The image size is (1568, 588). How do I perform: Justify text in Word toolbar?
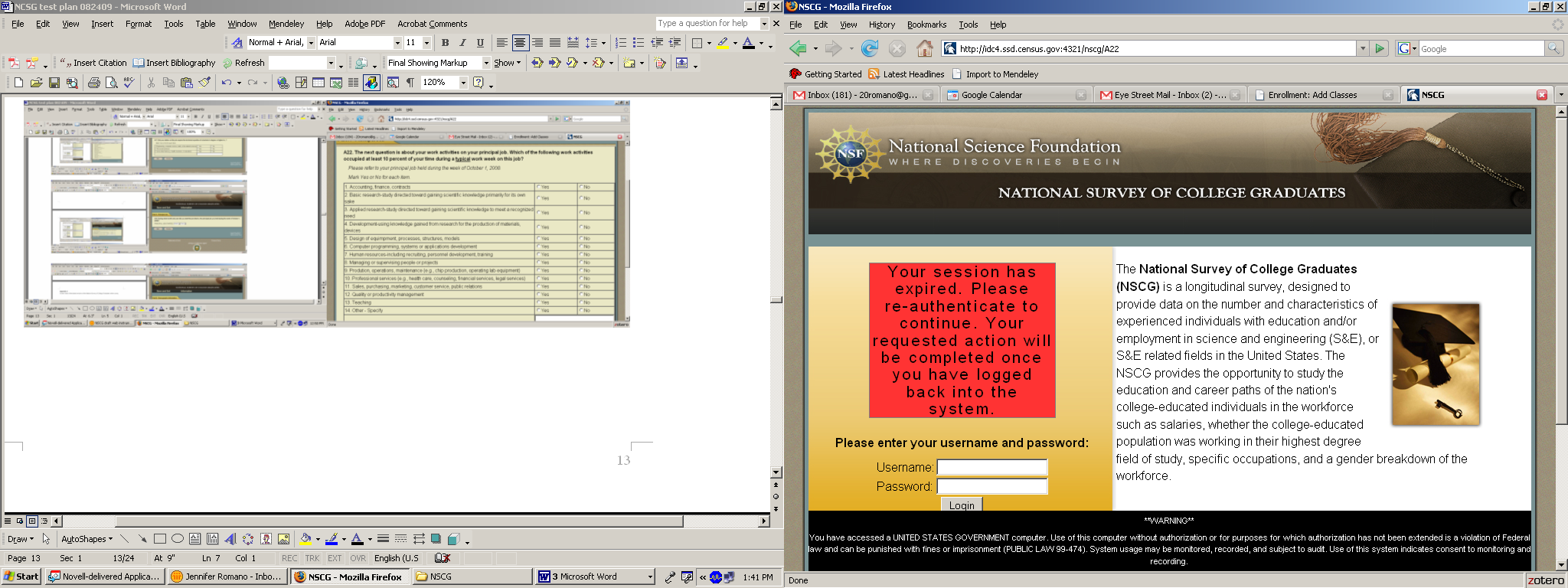point(555,43)
